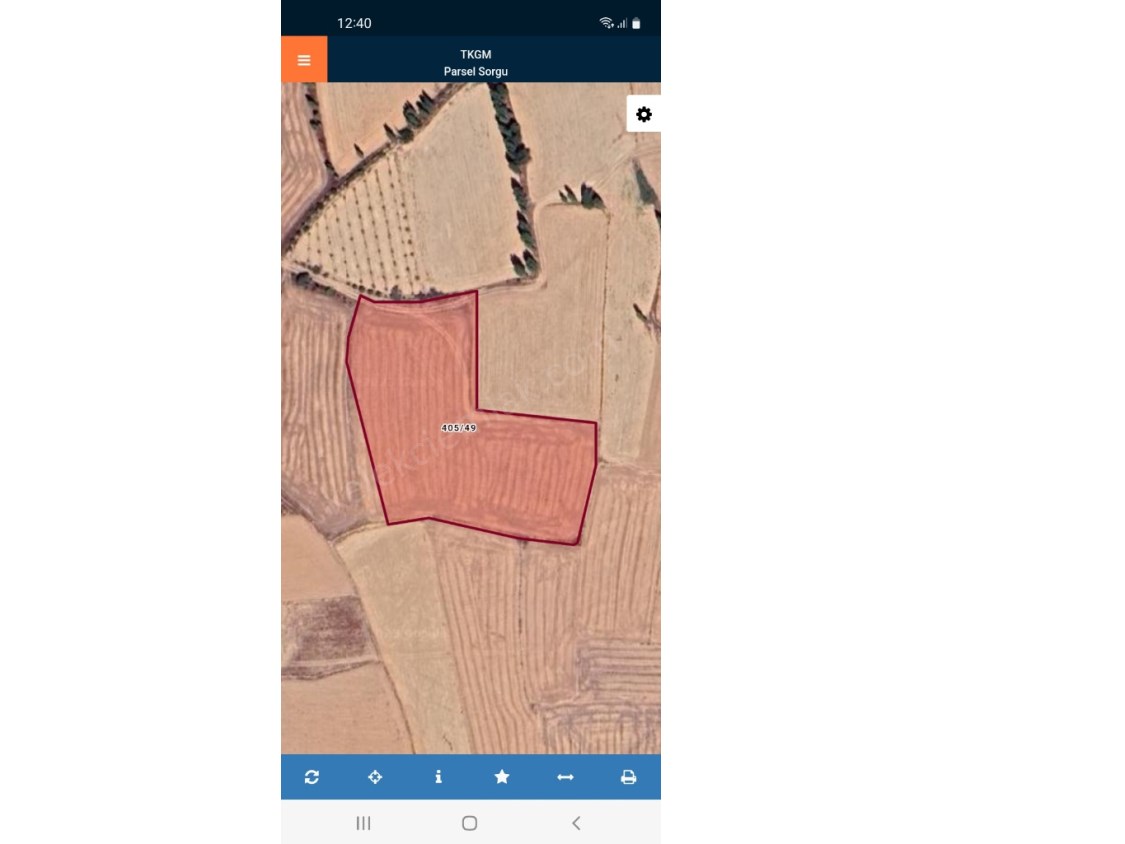Screen dimensions: 1125x844
Task: Tap the refresh arrows icon
Action: pos(312,777)
